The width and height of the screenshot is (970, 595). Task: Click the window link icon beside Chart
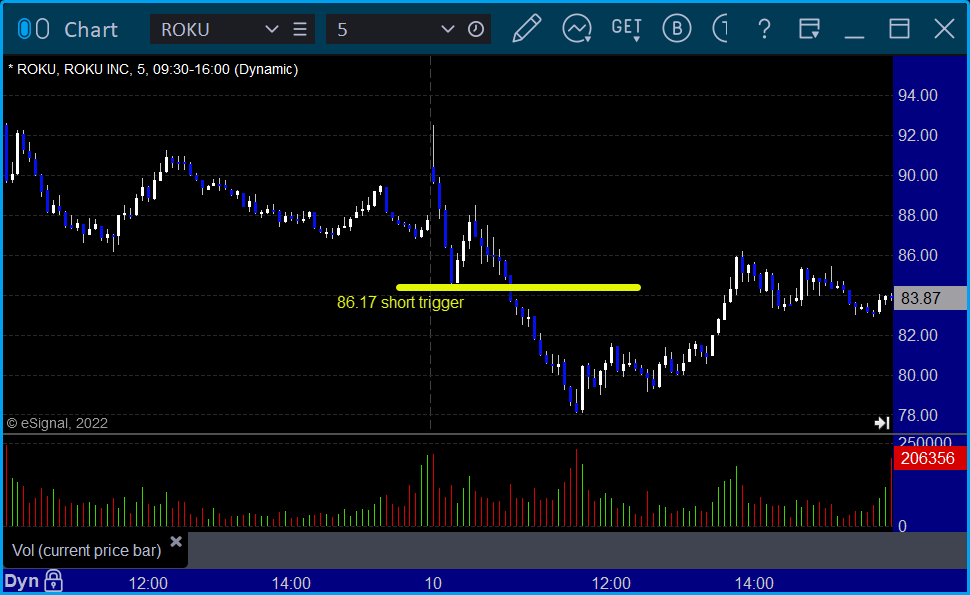click(x=33, y=29)
